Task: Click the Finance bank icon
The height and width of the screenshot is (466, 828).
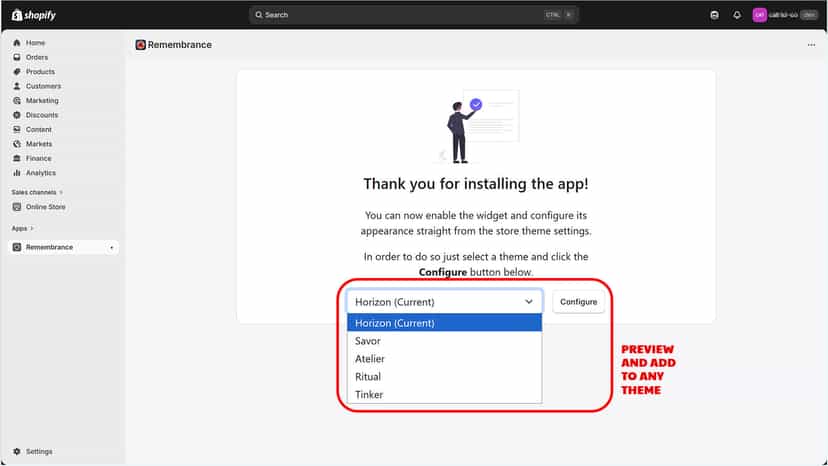Action: tap(17, 158)
